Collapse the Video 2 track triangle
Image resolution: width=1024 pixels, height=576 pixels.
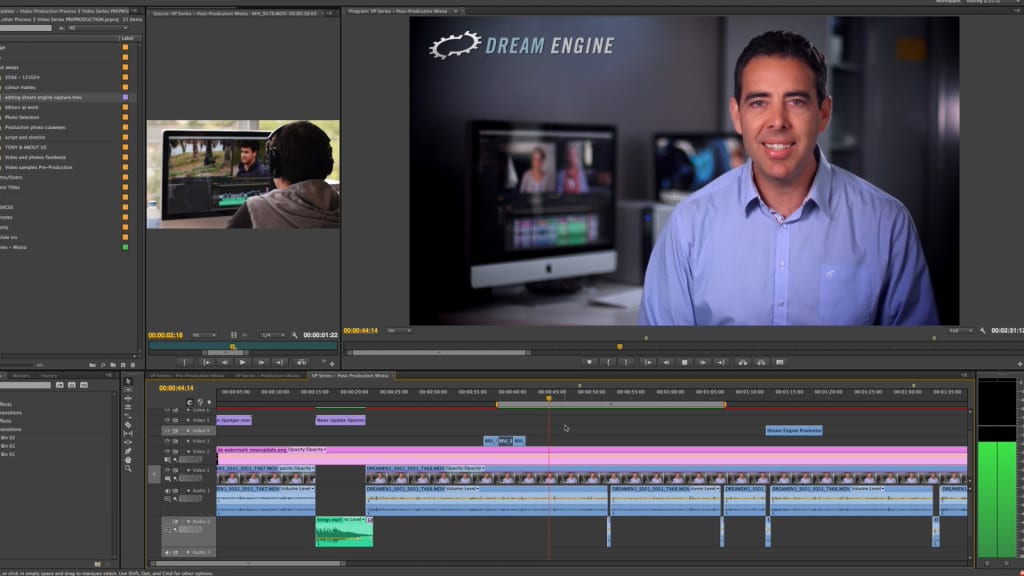coord(189,451)
